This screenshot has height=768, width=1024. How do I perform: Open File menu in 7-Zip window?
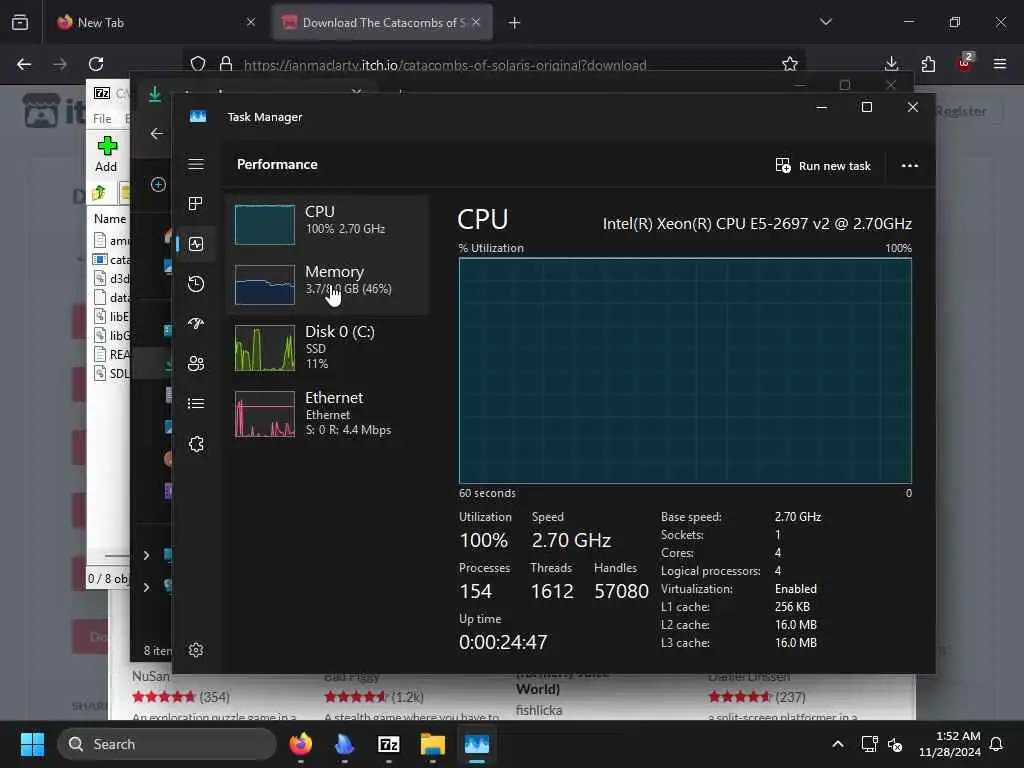point(102,118)
